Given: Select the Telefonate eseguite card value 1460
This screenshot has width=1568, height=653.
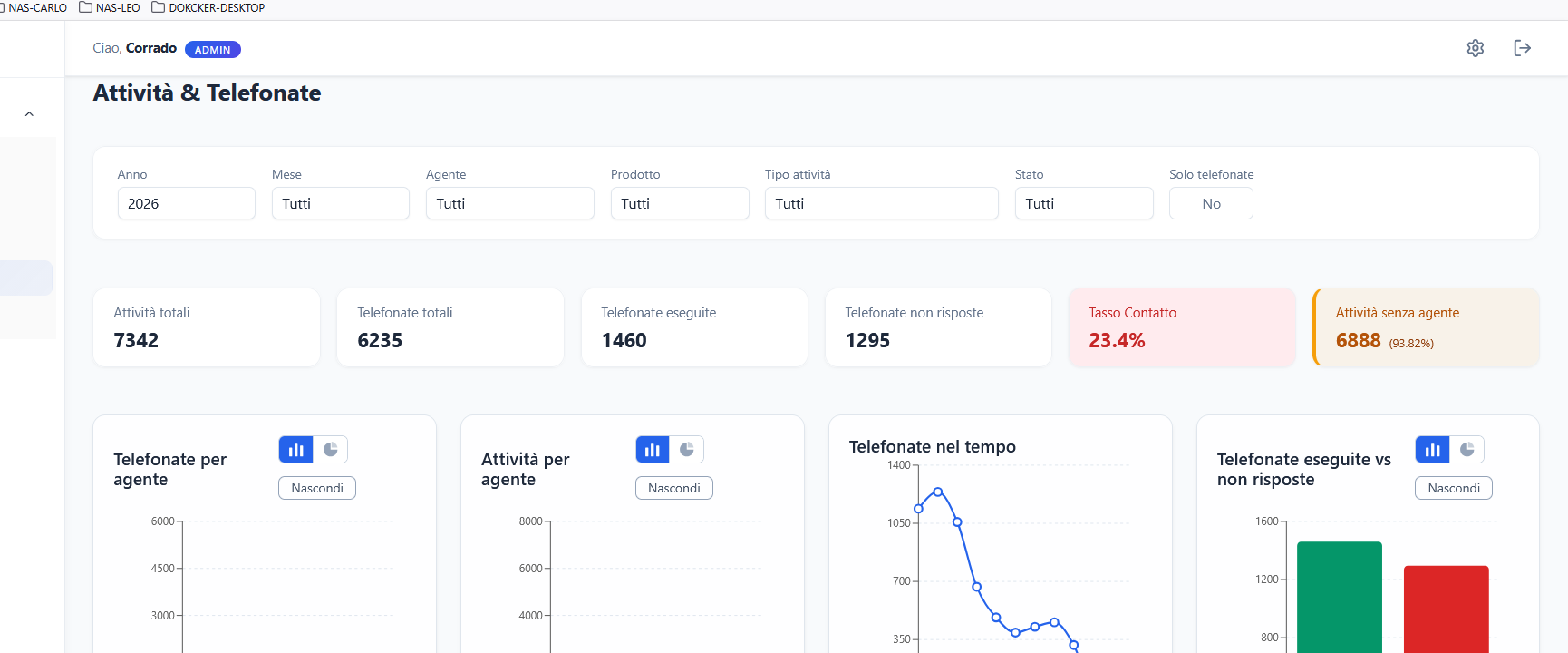Looking at the screenshot, I should [x=624, y=341].
